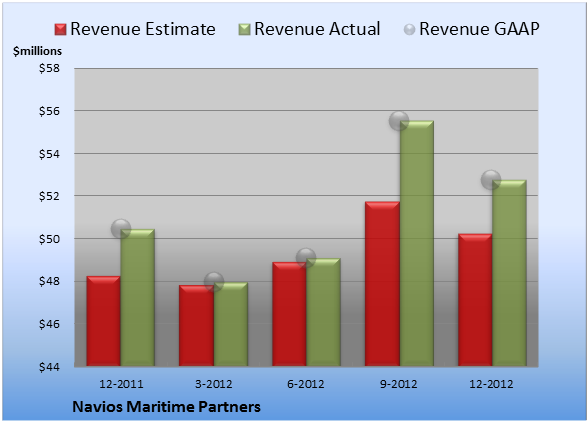This screenshot has width=588, height=422.
Task: Click the GAAP marker sphere above 9-2012
Action: 399,121
